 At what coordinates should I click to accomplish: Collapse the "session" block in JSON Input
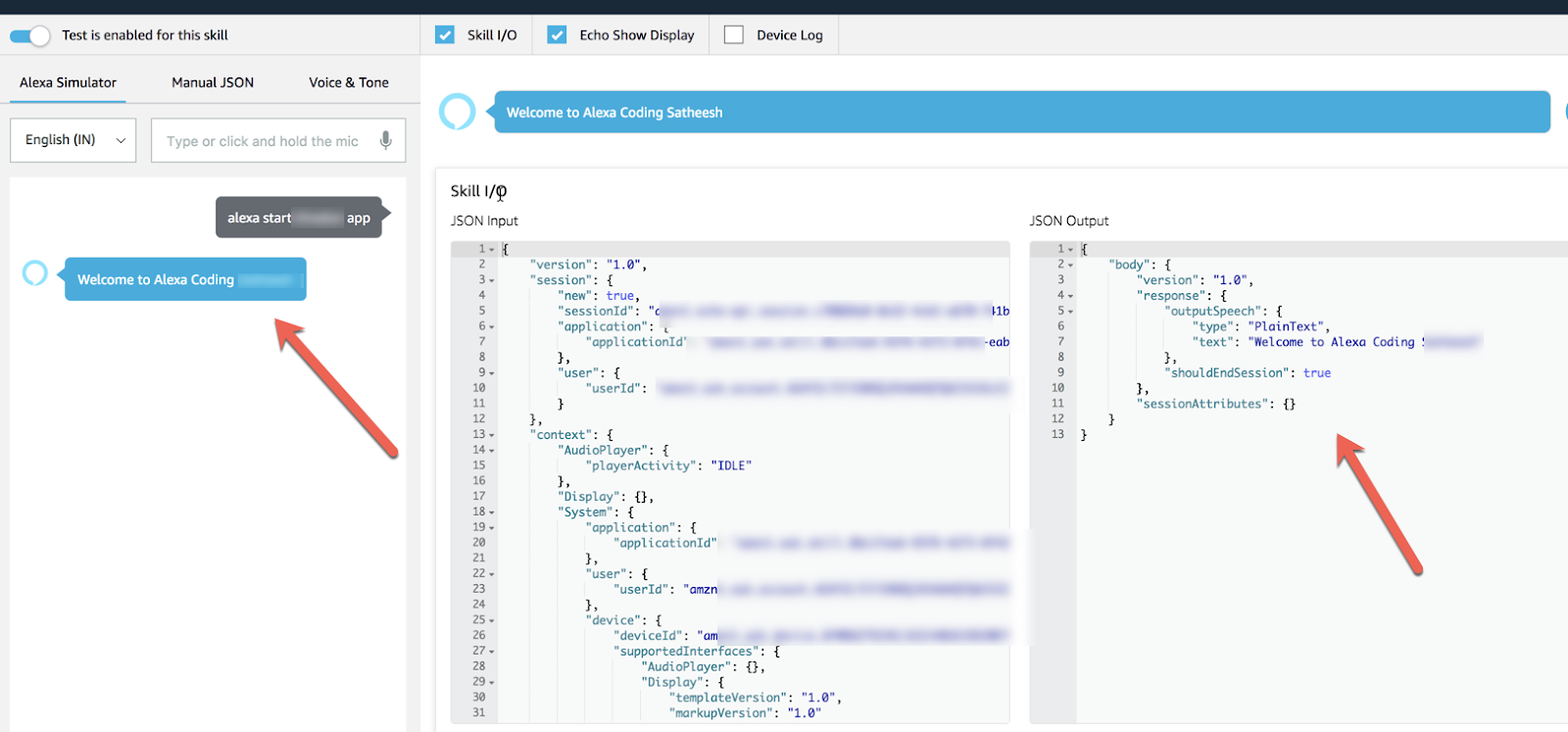pos(492,280)
